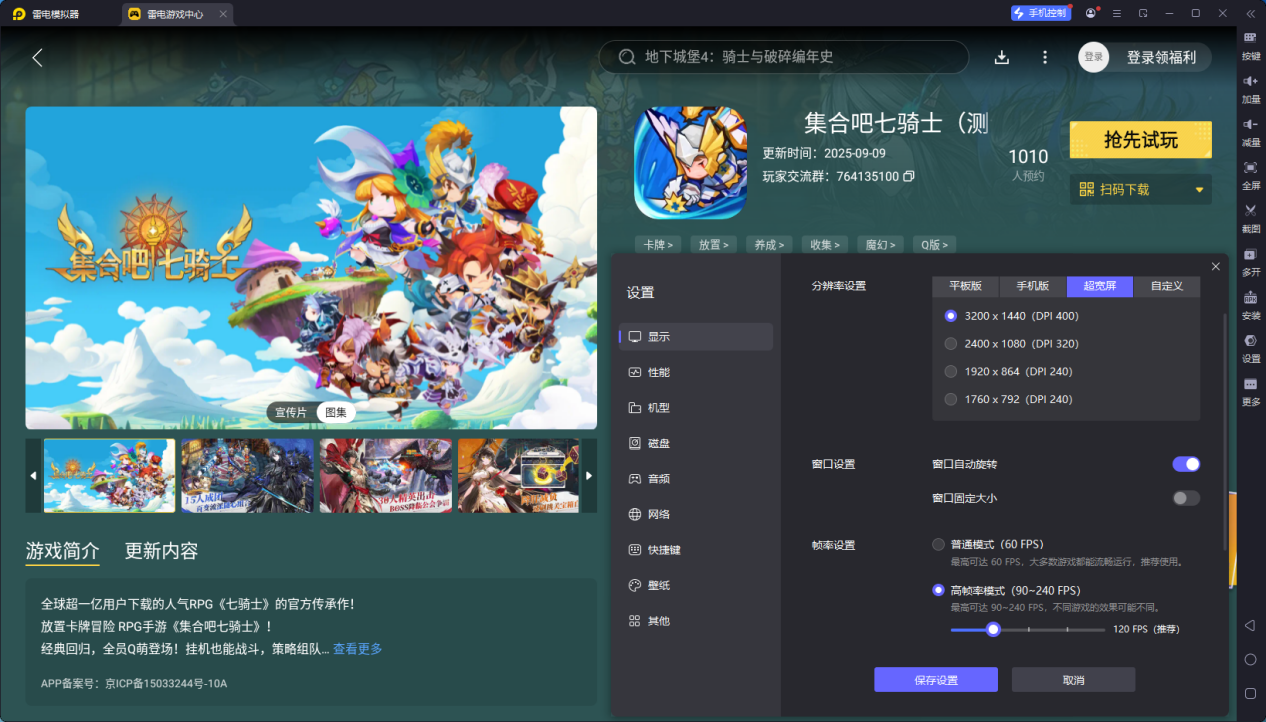Switch to the 更新内容 tab
Screen dimensions: 1266x722
tap(161, 551)
